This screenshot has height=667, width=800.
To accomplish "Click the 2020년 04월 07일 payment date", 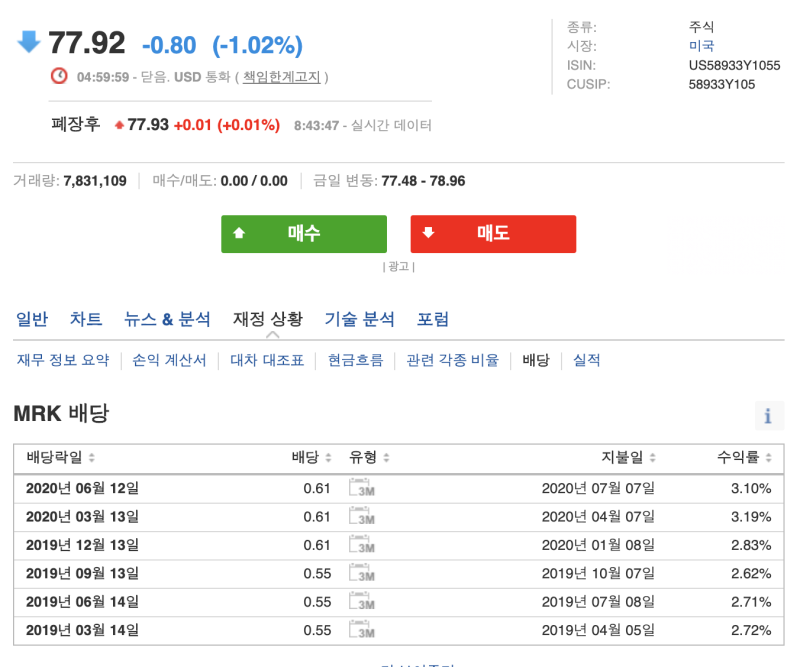I will tap(598, 517).
